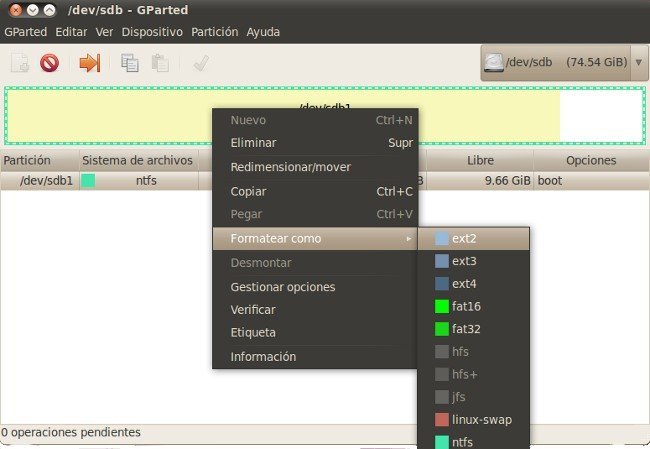
Task: Click the Libre column header
Action: coord(480,160)
